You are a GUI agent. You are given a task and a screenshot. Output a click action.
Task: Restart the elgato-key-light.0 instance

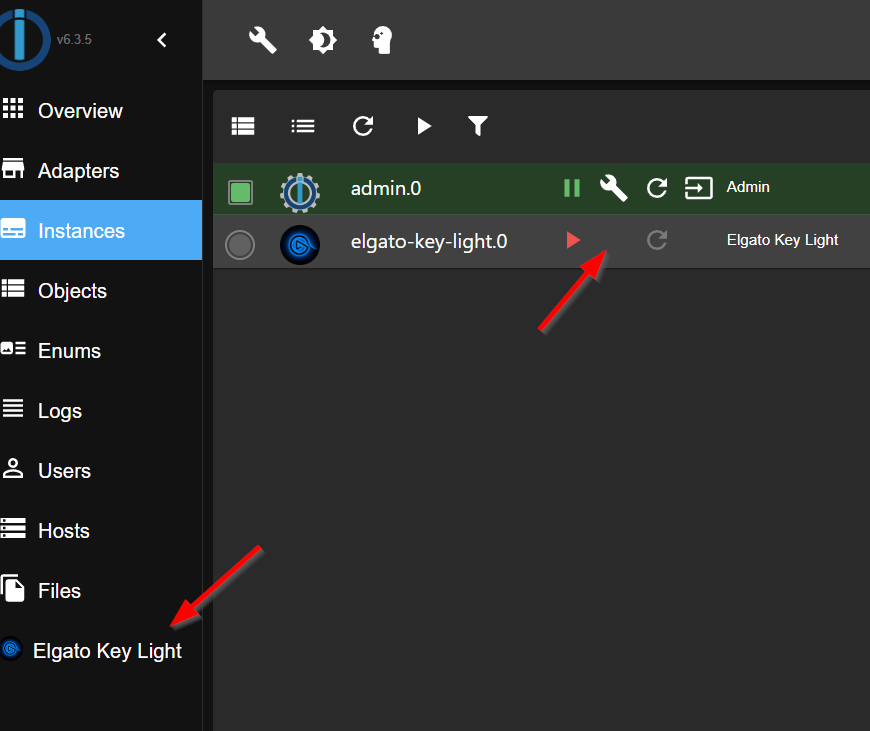click(x=657, y=240)
